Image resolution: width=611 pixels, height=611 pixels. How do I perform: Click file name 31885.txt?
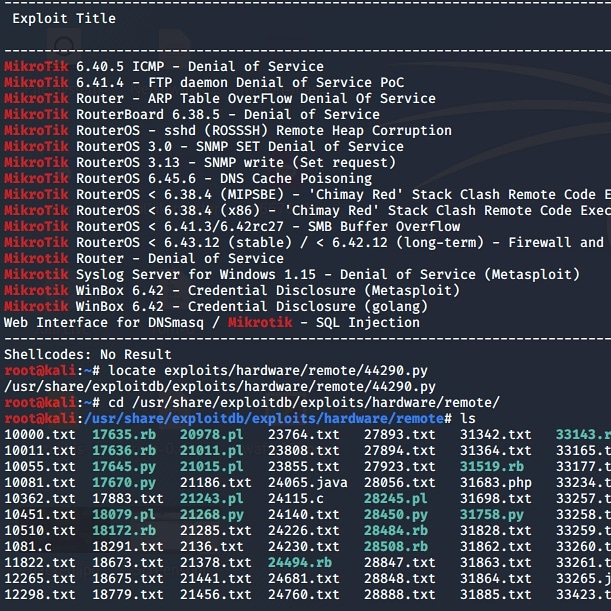495,594
